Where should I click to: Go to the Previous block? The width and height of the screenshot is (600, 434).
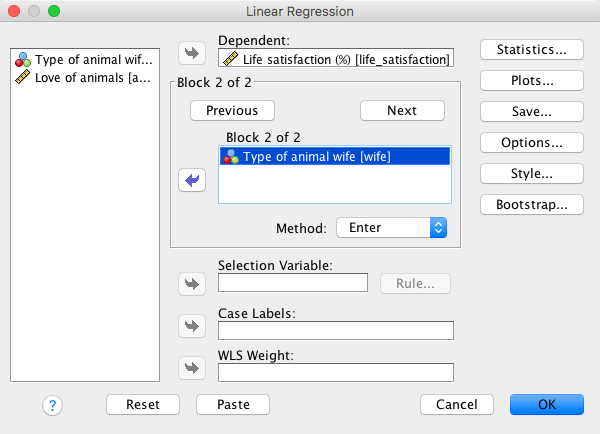(x=232, y=110)
